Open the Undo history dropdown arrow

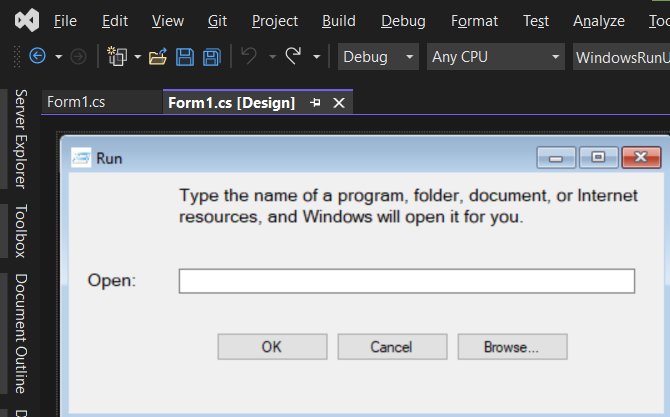click(272, 56)
